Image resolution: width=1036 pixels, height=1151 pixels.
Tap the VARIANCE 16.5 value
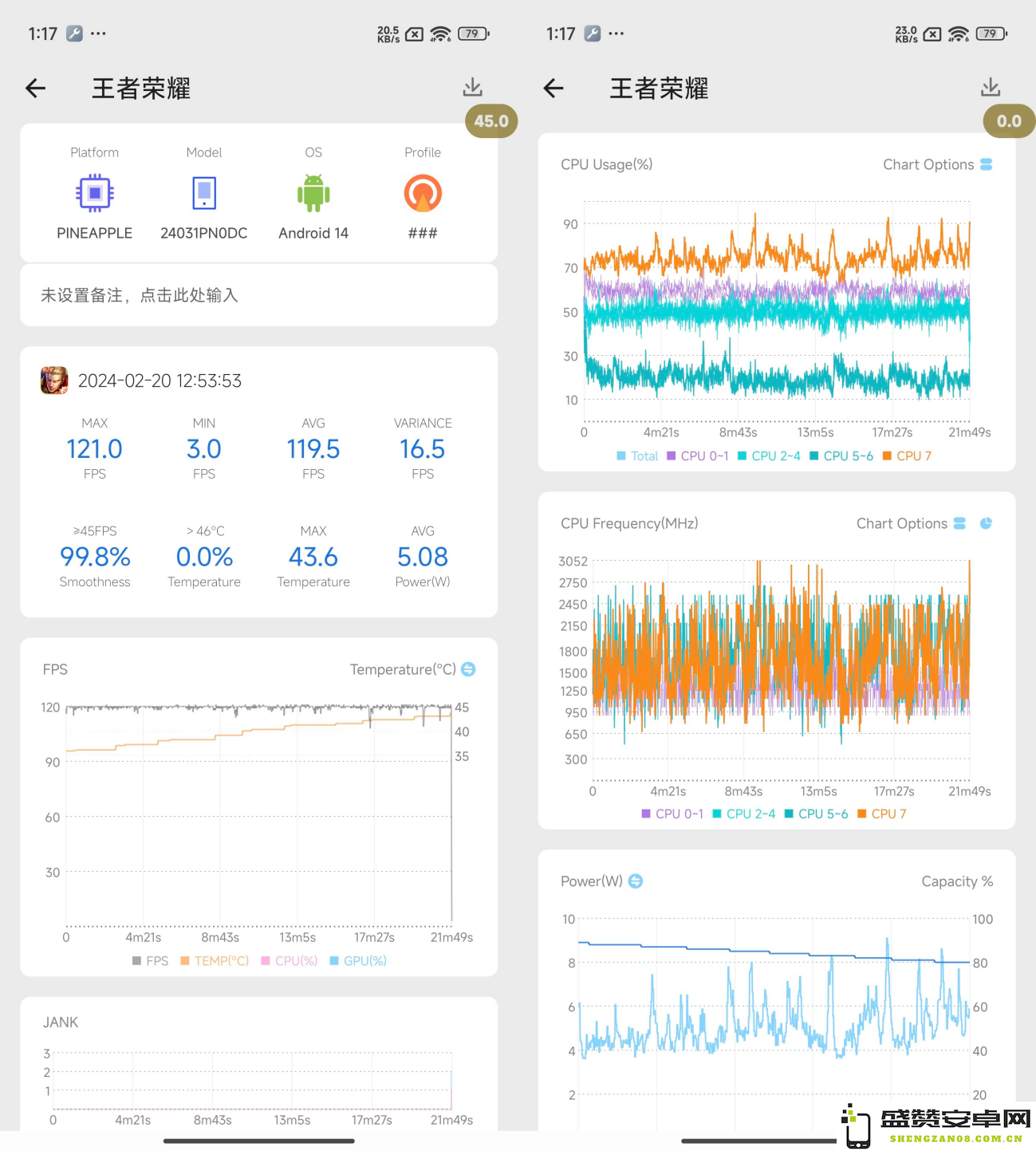pyautogui.click(x=423, y=449)
